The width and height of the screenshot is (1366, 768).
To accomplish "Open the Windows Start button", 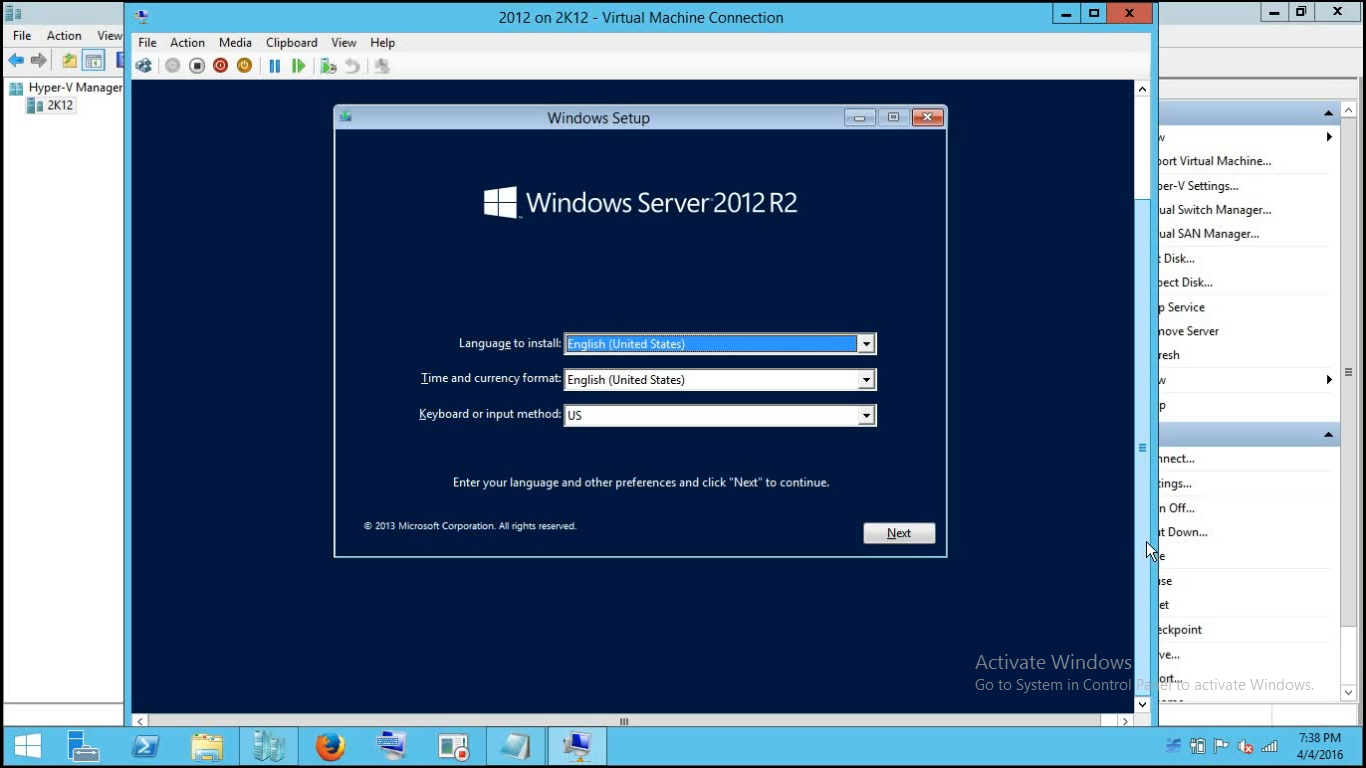I will click(x=28, y=746).
